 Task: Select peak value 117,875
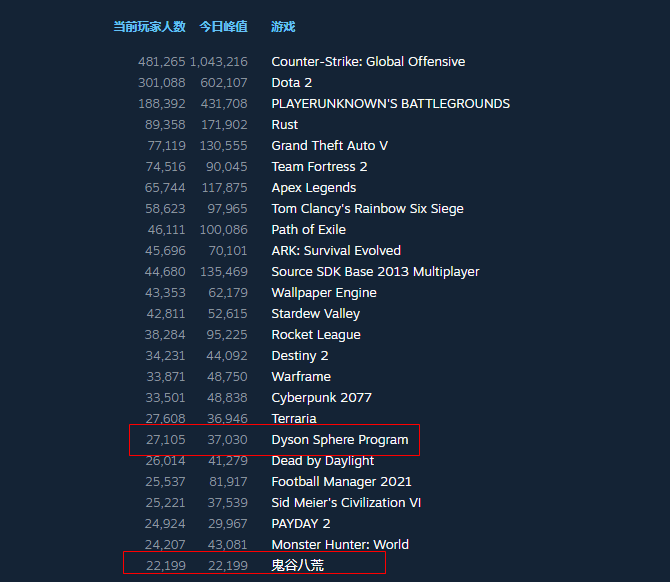(x=224, y=188)
